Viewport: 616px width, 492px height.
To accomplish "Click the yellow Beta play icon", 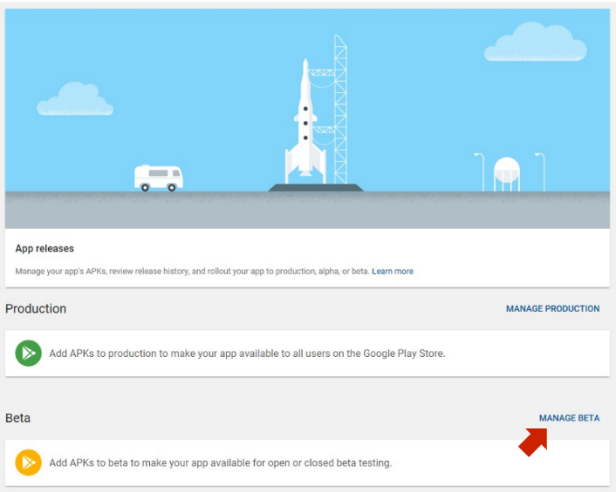I will click(28, 463).
